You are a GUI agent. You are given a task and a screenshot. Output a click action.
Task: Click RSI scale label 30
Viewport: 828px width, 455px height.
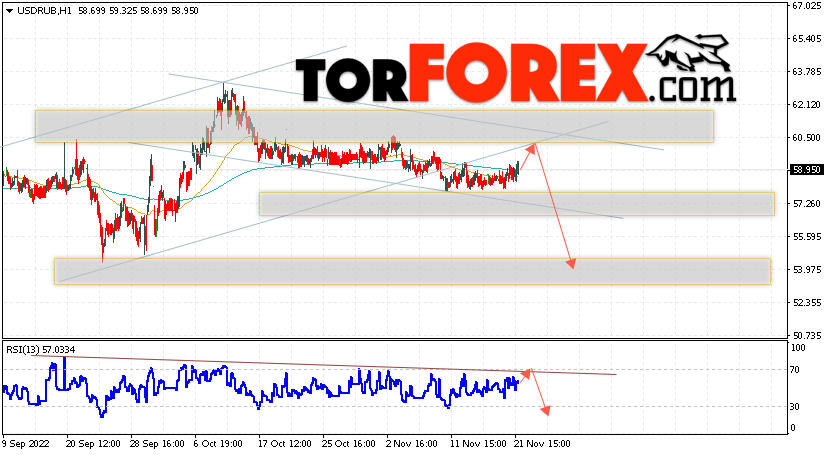(x=795, y=406)
